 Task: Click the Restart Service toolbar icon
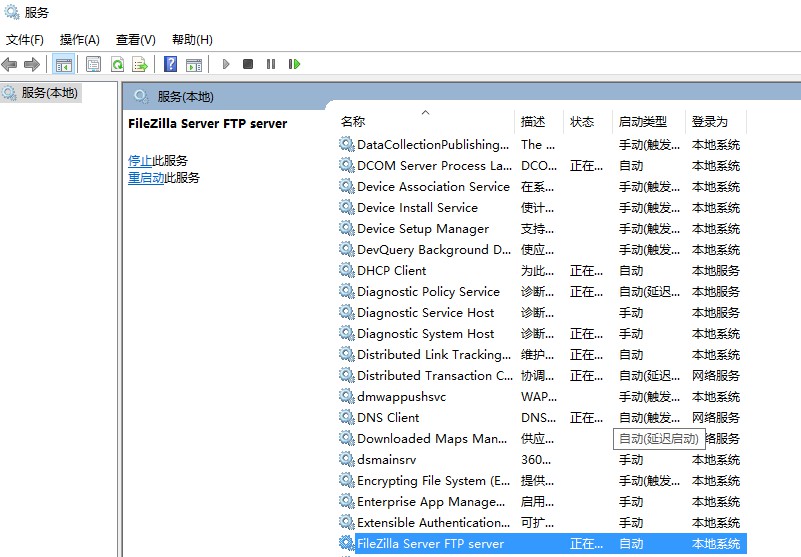(x=294, y=64)
